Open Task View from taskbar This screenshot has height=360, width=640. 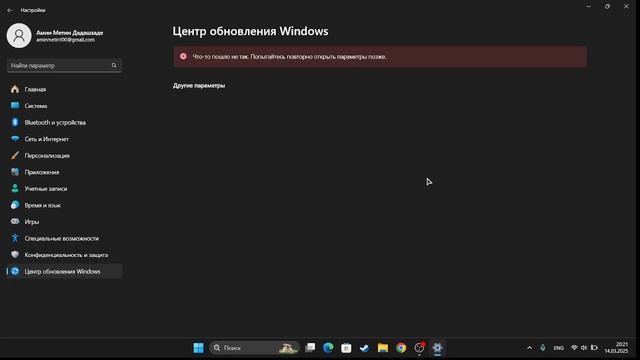(310, 348)
